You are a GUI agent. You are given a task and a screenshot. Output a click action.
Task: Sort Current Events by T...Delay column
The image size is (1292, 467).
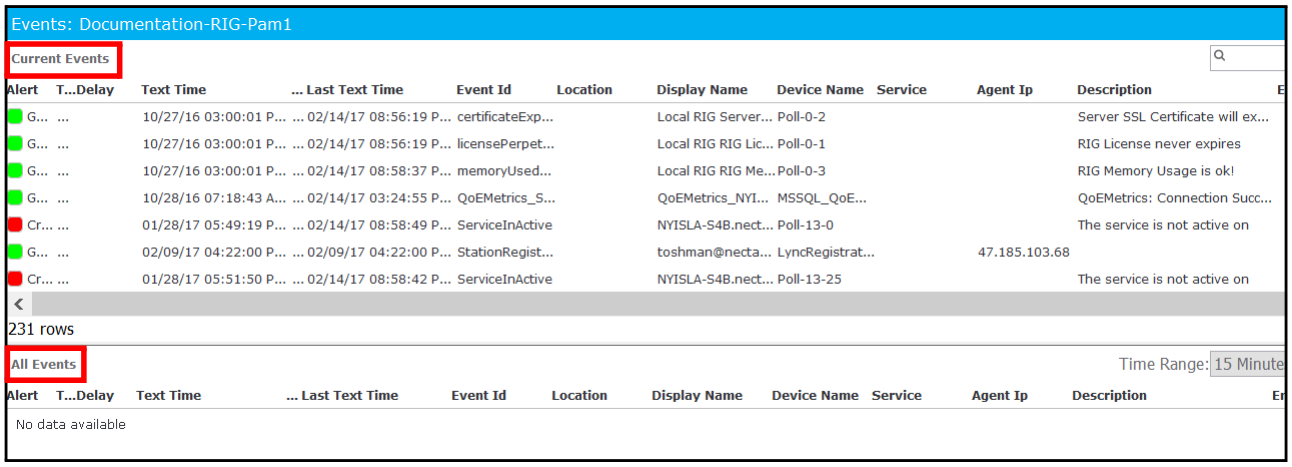tap(85, 90)
